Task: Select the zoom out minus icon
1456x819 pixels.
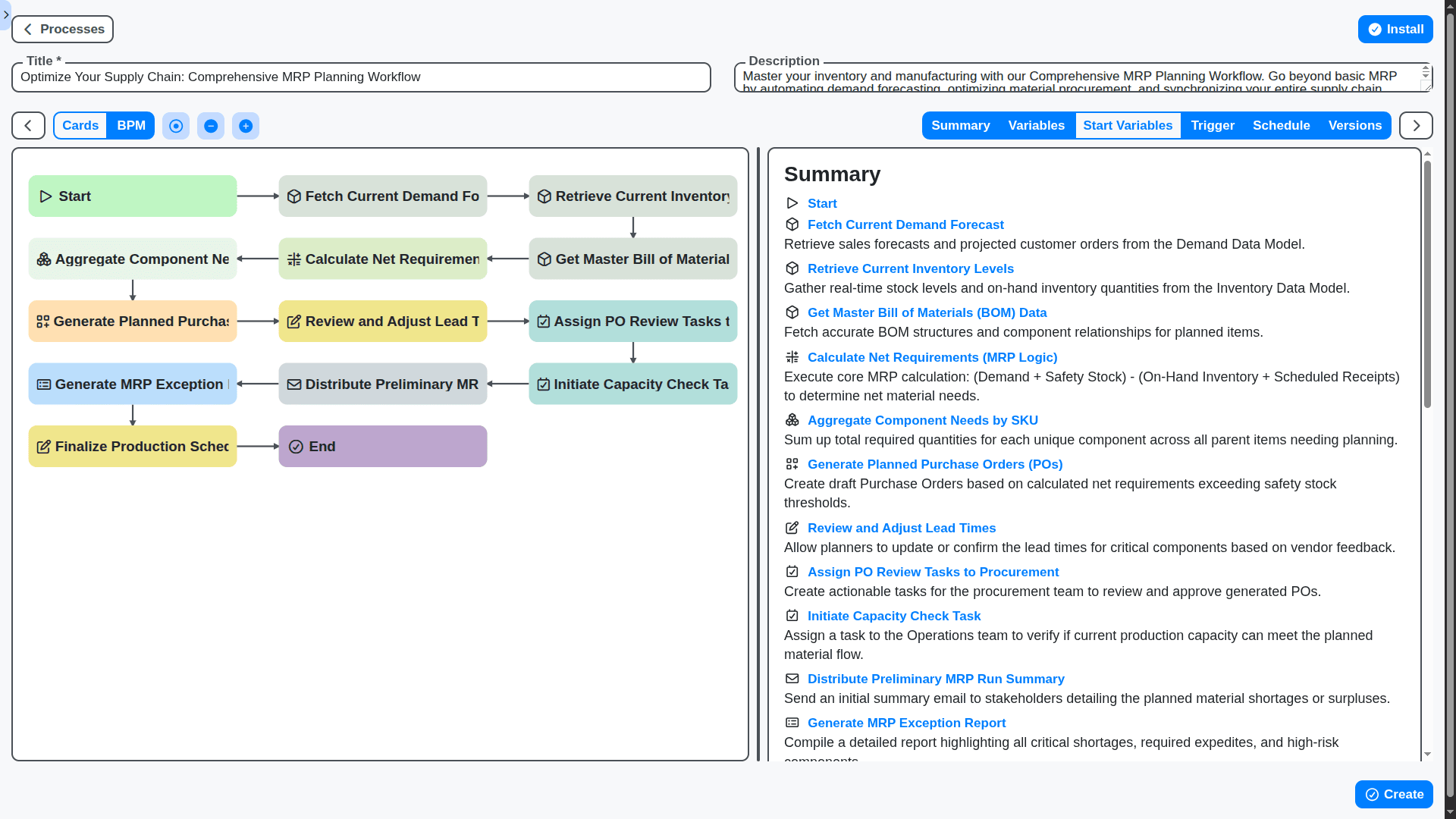Action: (211, 126)
